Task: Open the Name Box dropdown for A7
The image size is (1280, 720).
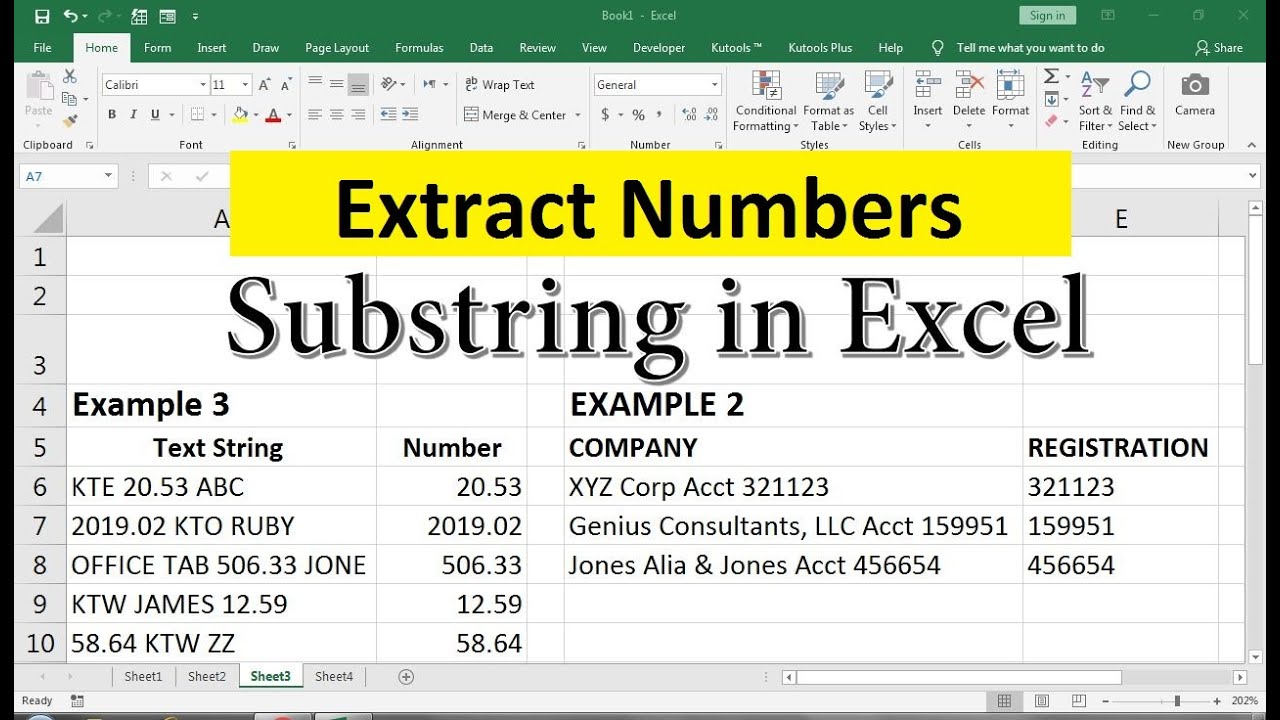Action: [108, 176]
